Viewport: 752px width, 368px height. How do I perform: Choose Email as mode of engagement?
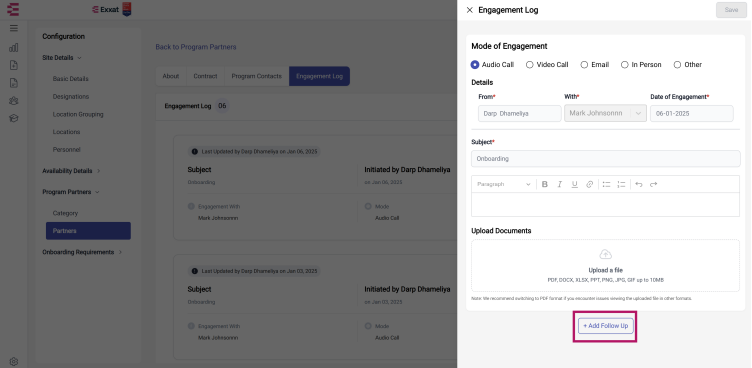595,65
